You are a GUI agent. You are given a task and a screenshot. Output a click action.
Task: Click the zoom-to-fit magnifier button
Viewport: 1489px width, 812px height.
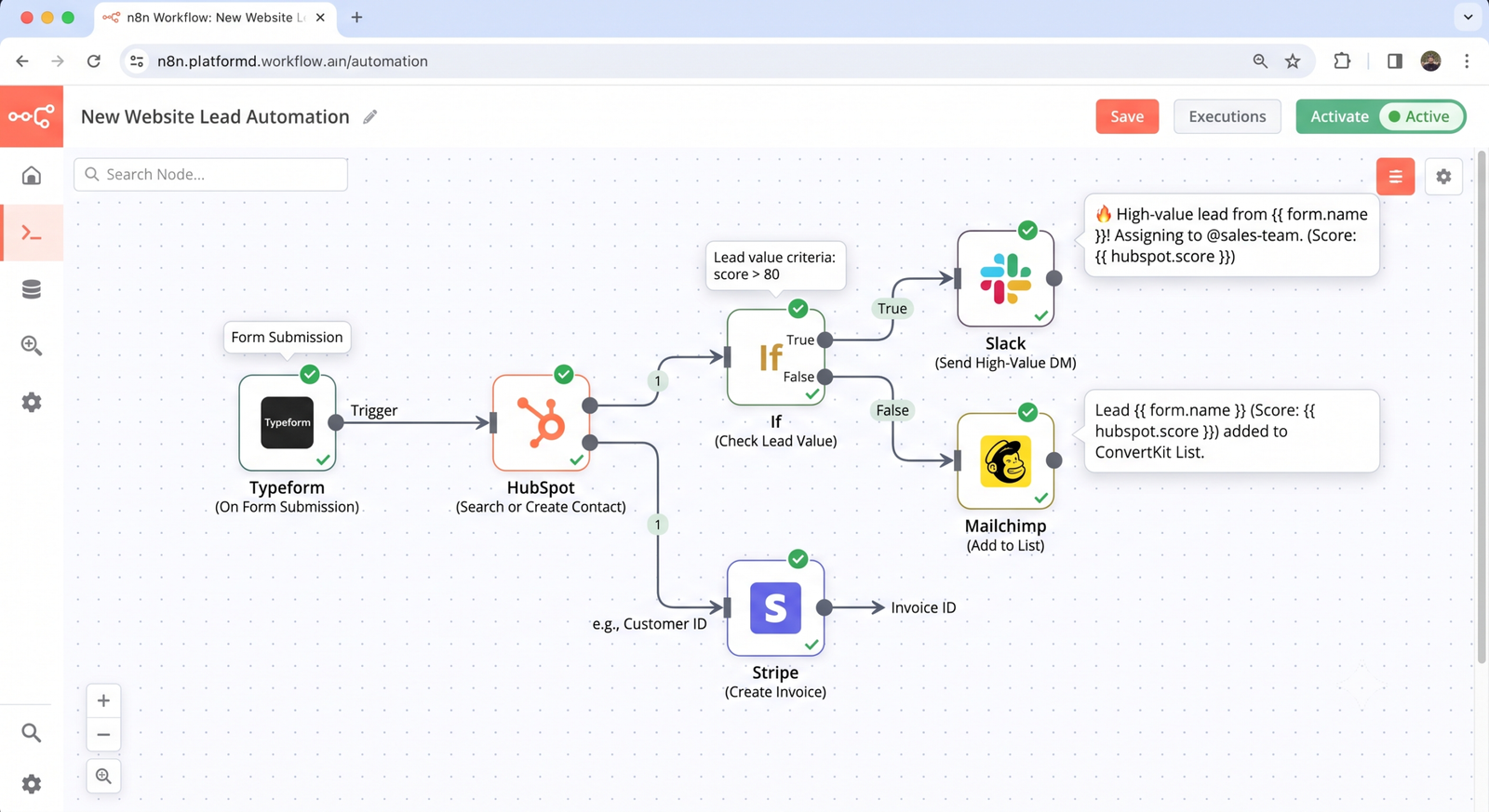click(x=103, y=776)
